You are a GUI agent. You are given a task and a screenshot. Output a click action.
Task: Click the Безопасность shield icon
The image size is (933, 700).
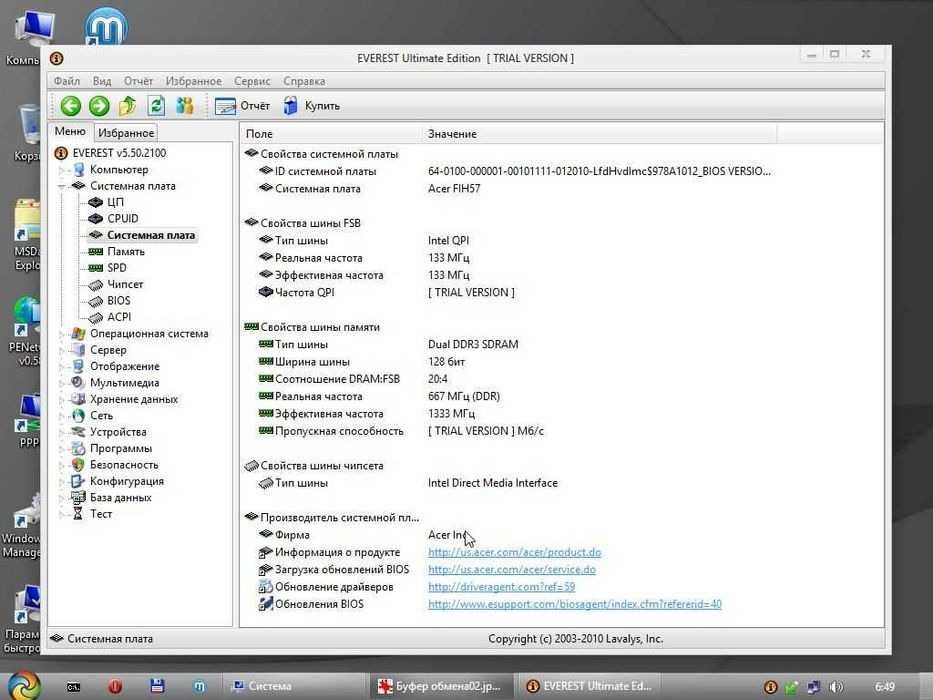78,464
